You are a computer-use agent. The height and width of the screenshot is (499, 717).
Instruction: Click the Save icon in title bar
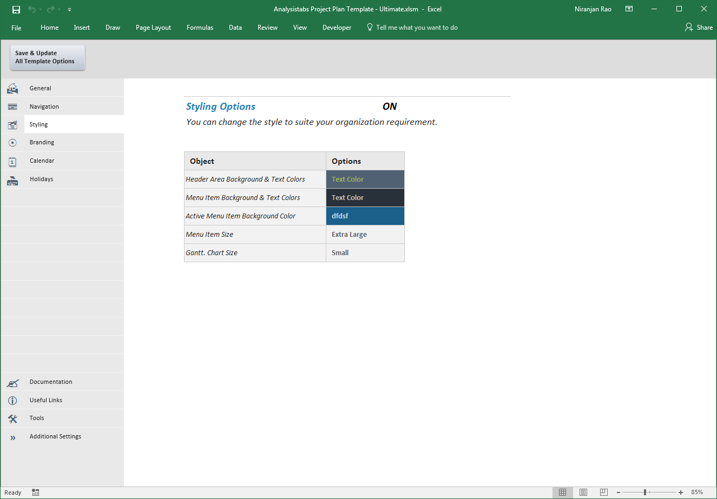pos(16,10)
